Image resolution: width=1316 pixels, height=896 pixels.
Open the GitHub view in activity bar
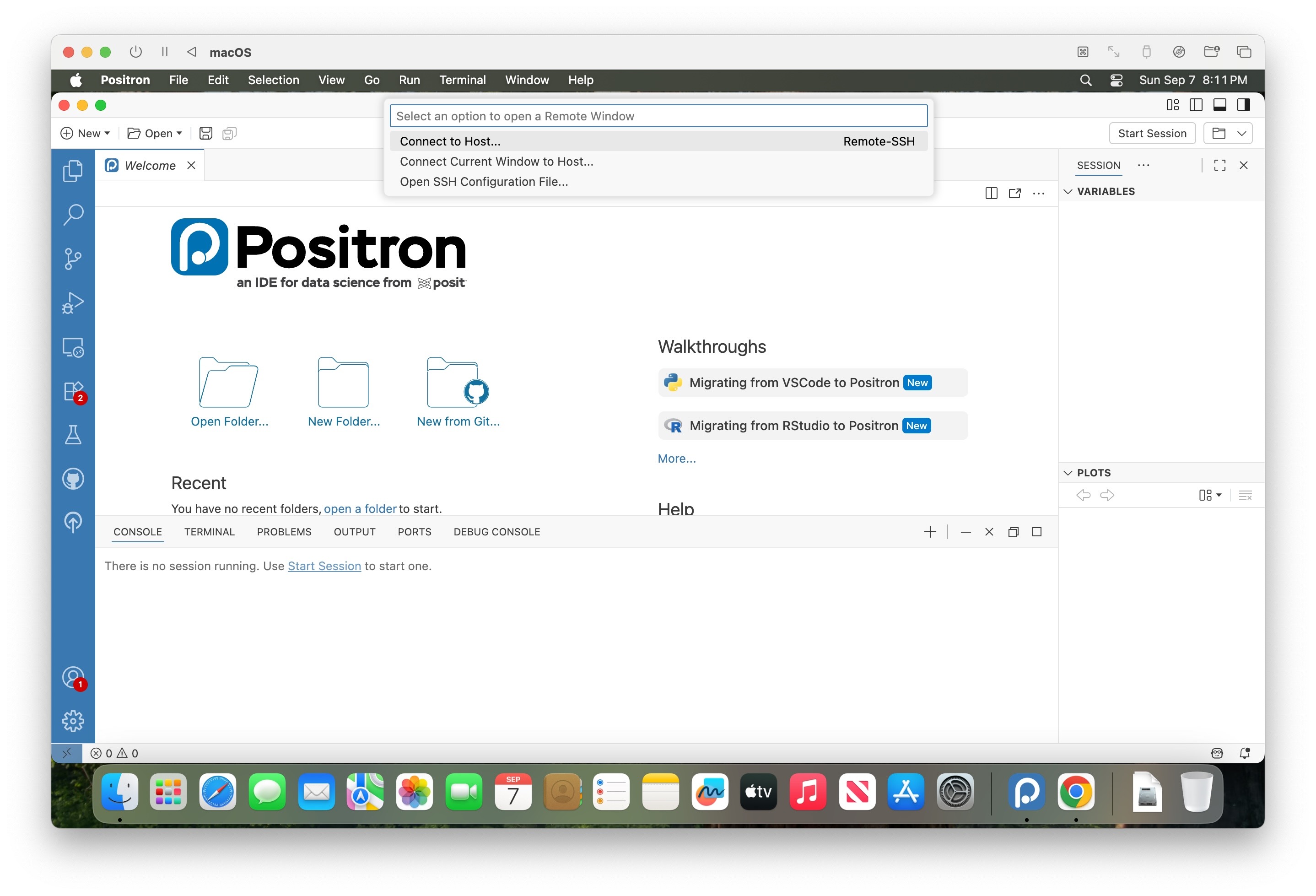pyautogui.click(x=72, y=479)
